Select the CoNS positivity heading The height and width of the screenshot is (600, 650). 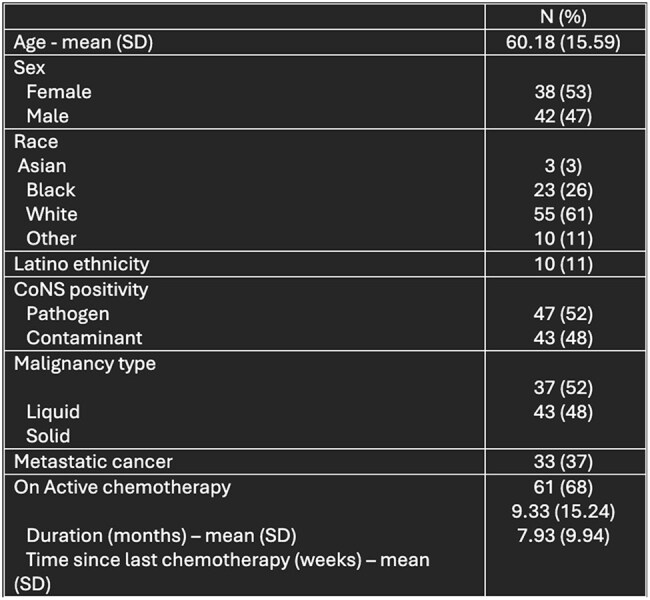pyautogui.click(x=81, y=289)
